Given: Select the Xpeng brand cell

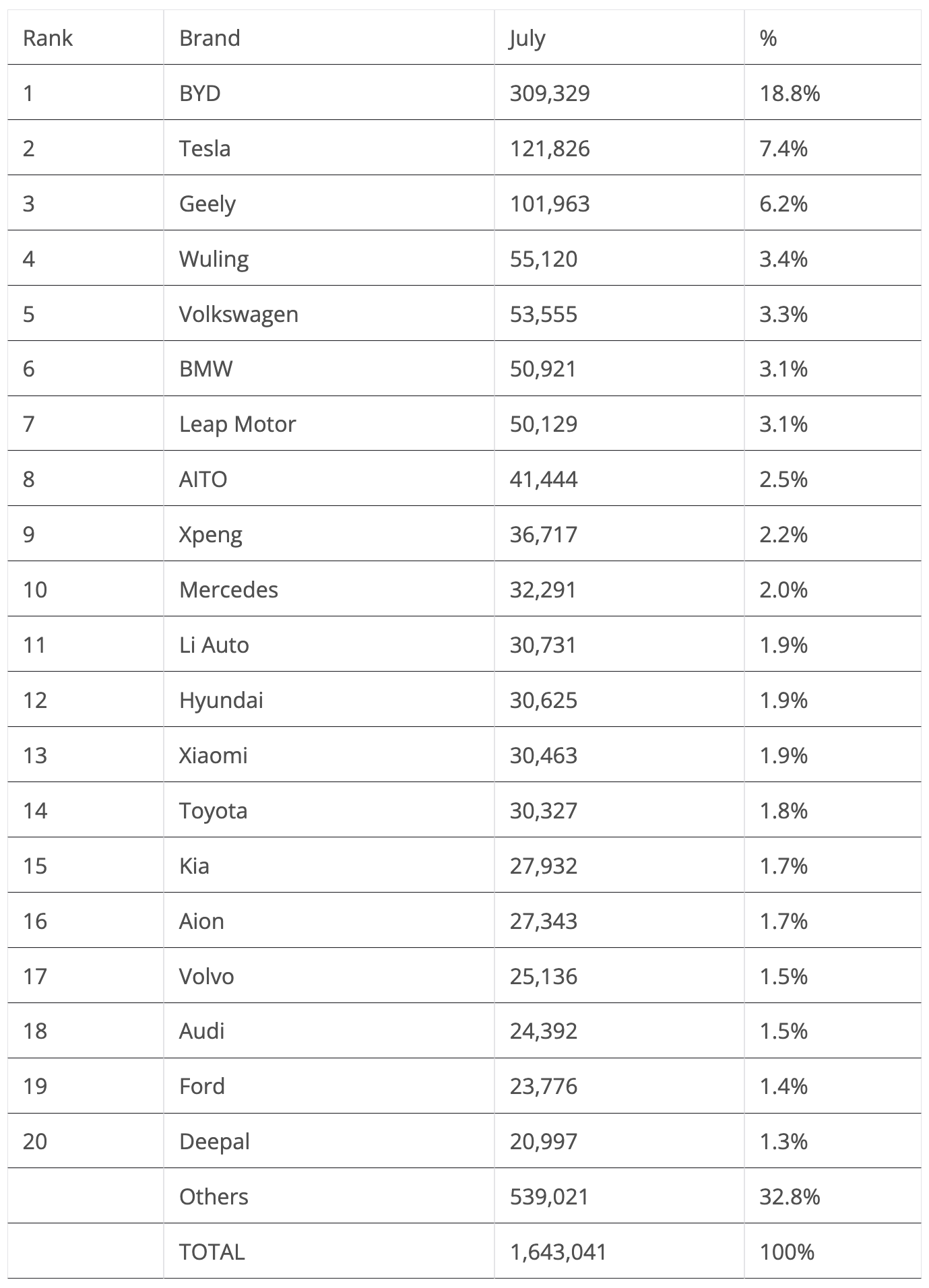Looking at the screenshot, I should (211, 534).
